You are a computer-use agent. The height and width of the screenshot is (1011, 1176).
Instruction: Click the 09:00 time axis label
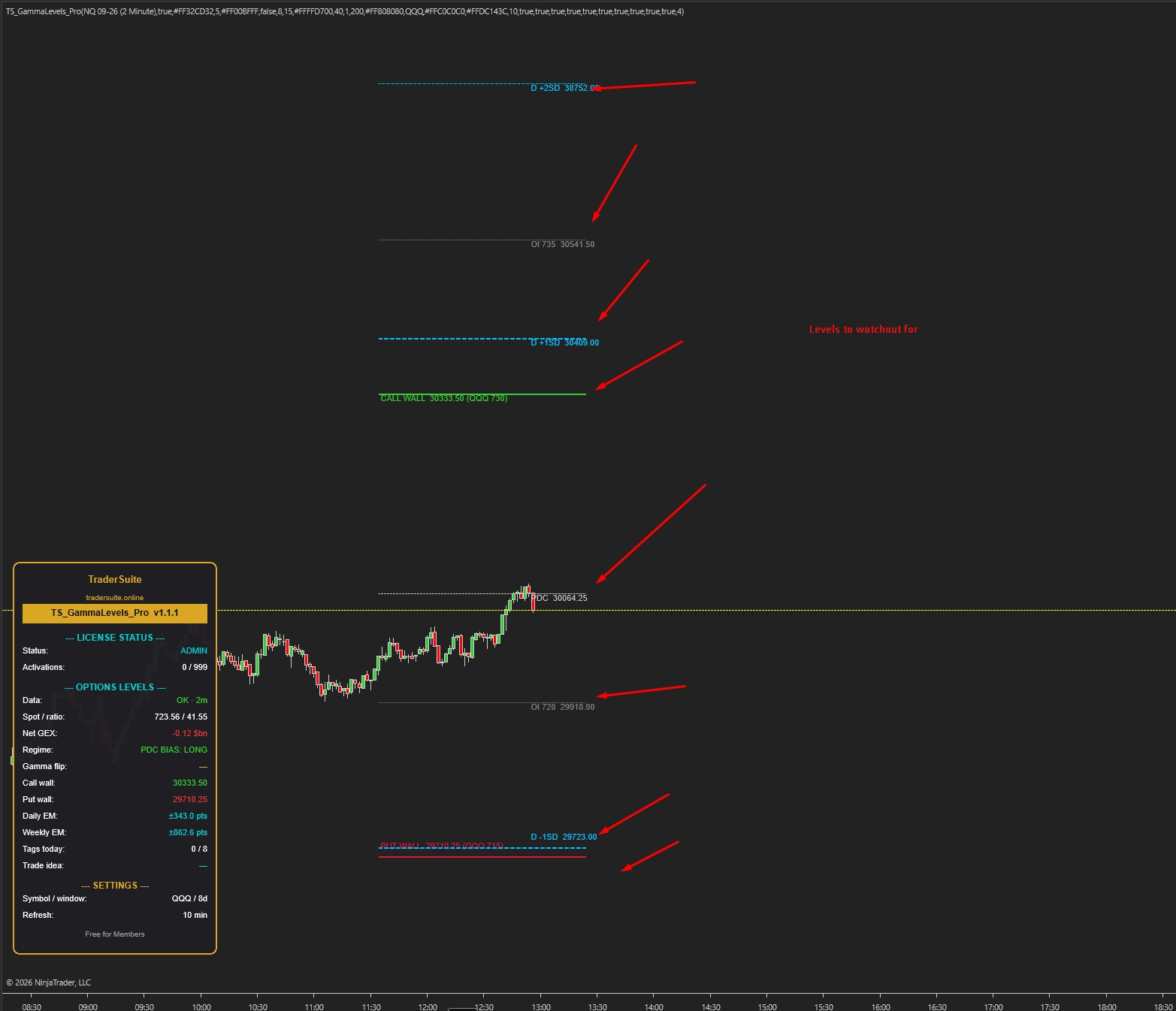click(x=88, y=1006)
